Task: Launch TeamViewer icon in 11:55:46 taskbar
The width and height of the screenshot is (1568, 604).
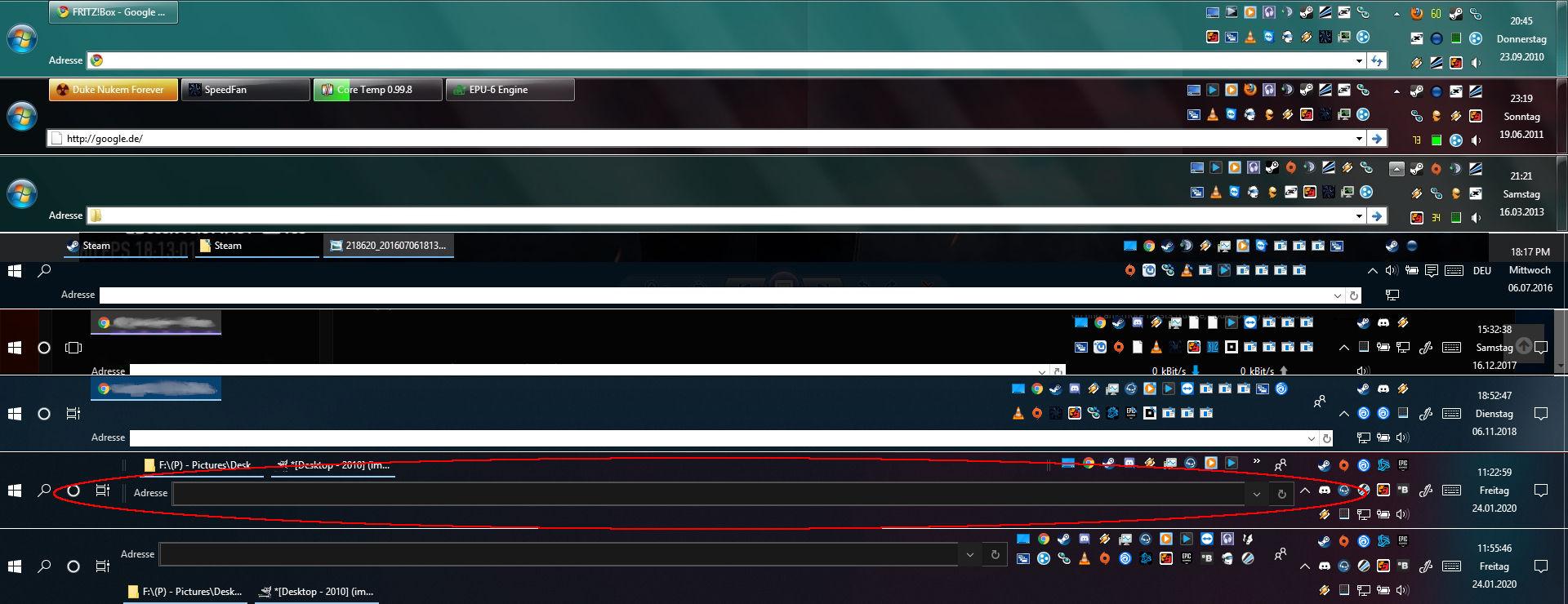Action: (x=1207, y=539)
